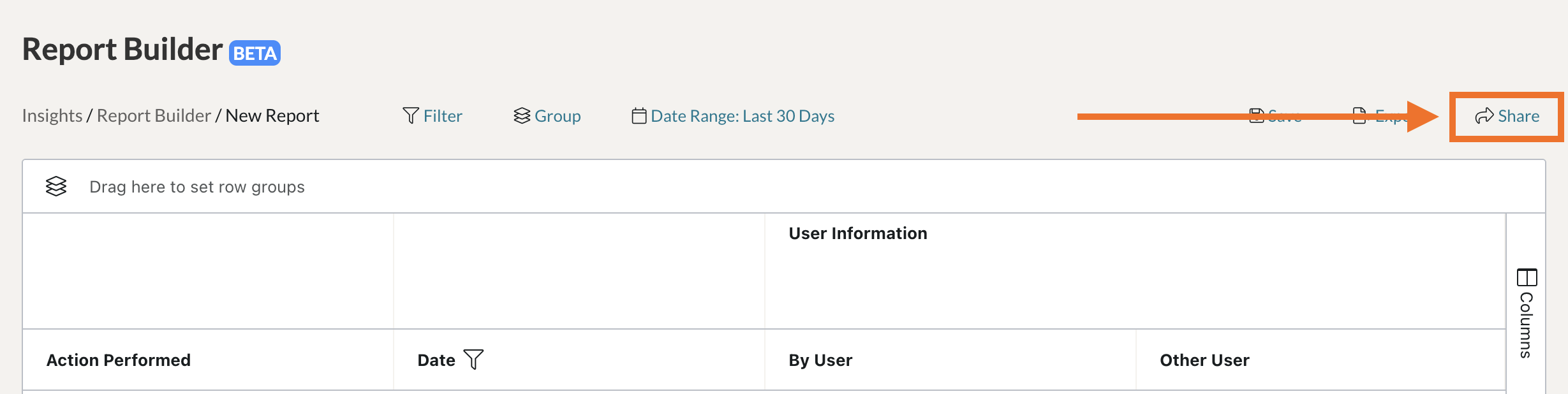This screenshot has height=394, width=1568.
Task: Navigate to Report Builder breadcrumb link
Action: (x=154, y=115)
